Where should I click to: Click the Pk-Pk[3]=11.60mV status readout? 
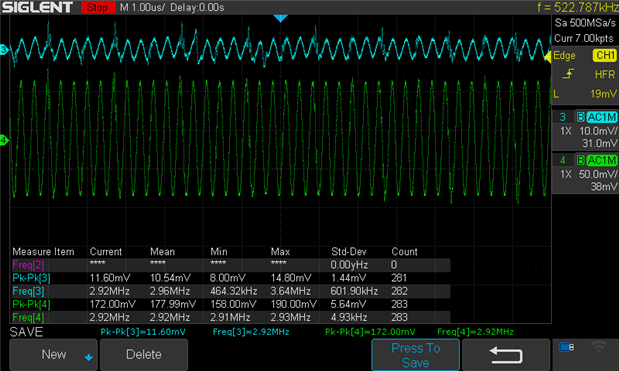(x=143, y=332)
